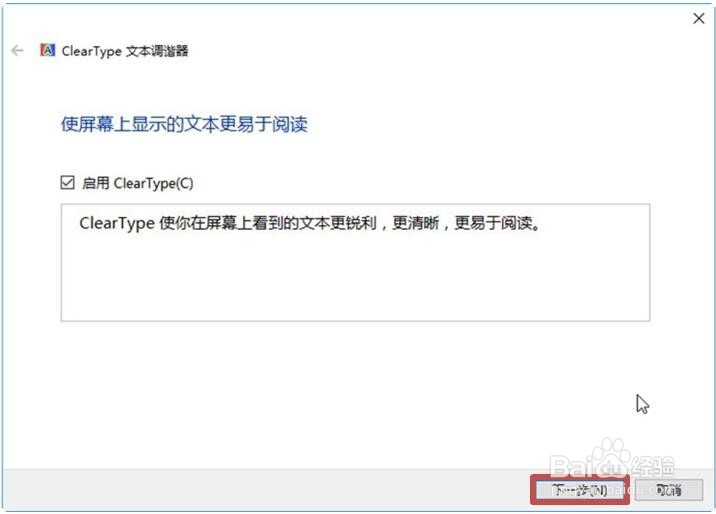Image resolution: width=716 pixels, height=514 pixels.
Task: Click the blank white area below the preview box
Action: [x=320, y=393]
